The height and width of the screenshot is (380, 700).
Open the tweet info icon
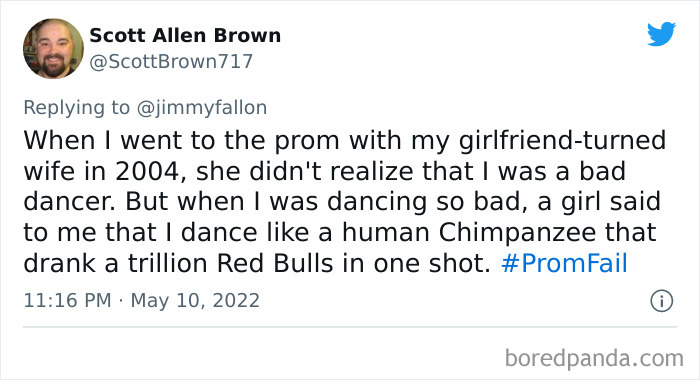(661, 301)
